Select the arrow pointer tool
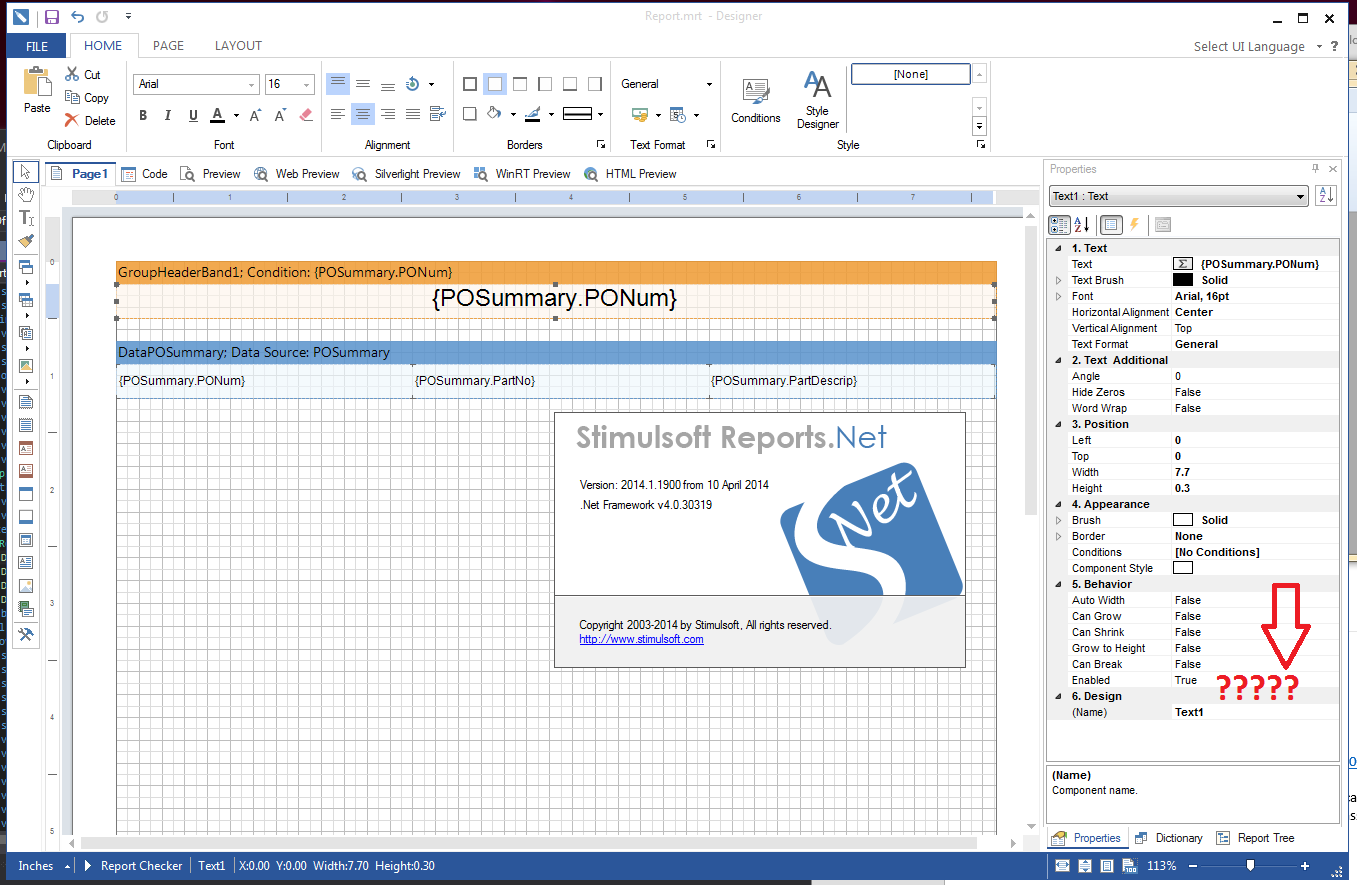This screenshot has width=1357, height=885. click(x=26, y=173)
